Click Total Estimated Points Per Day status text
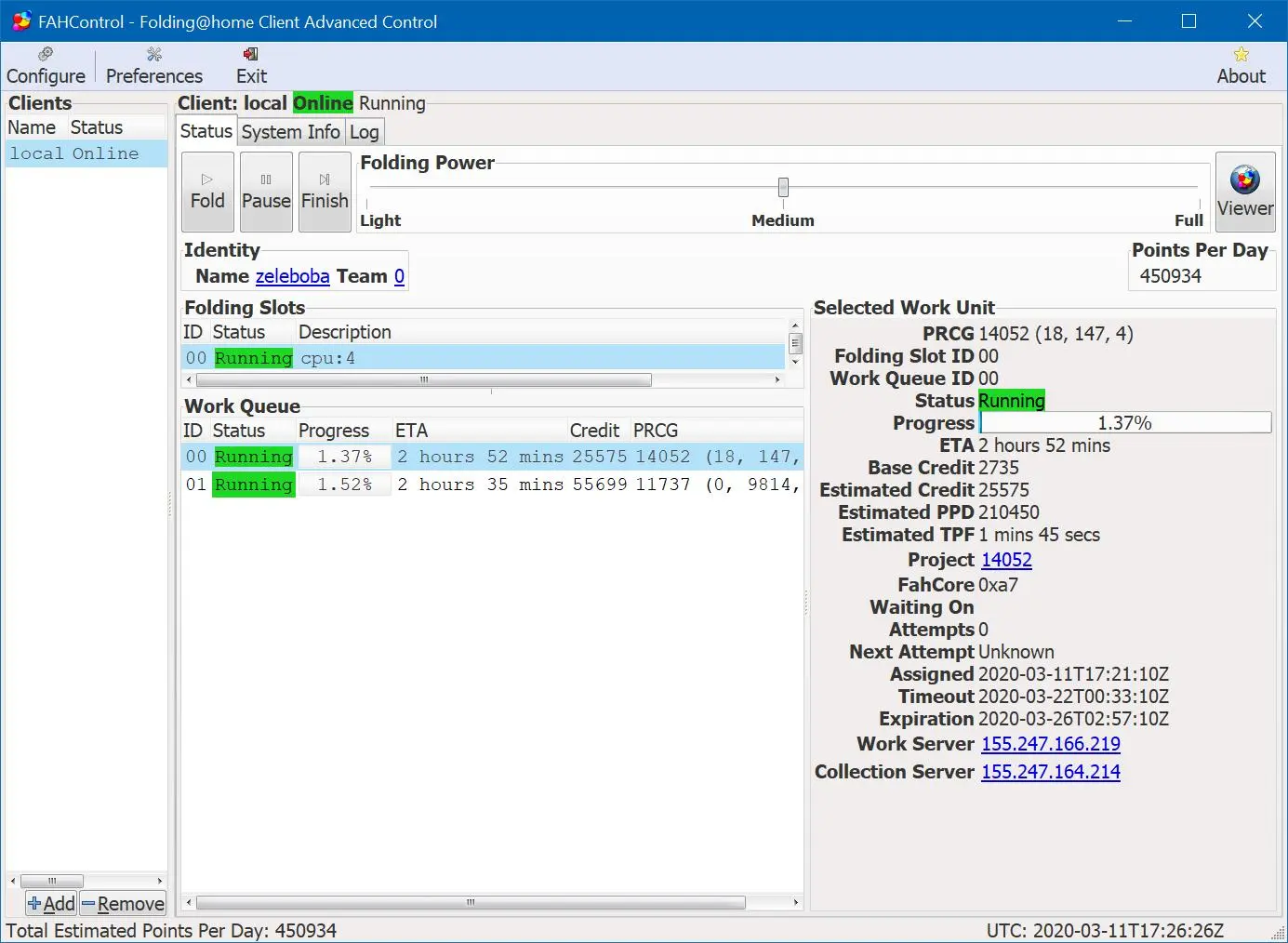Image resolution: width=1288 pixels, height=943 pixels. click(x=171, y=931)
